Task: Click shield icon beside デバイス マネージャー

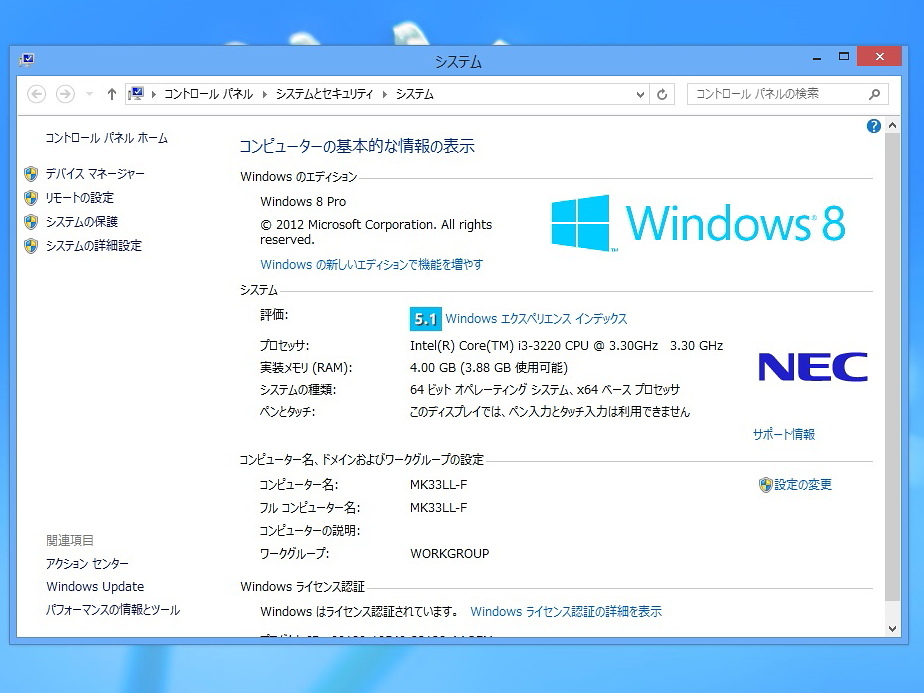Action: tap(31, 174)
